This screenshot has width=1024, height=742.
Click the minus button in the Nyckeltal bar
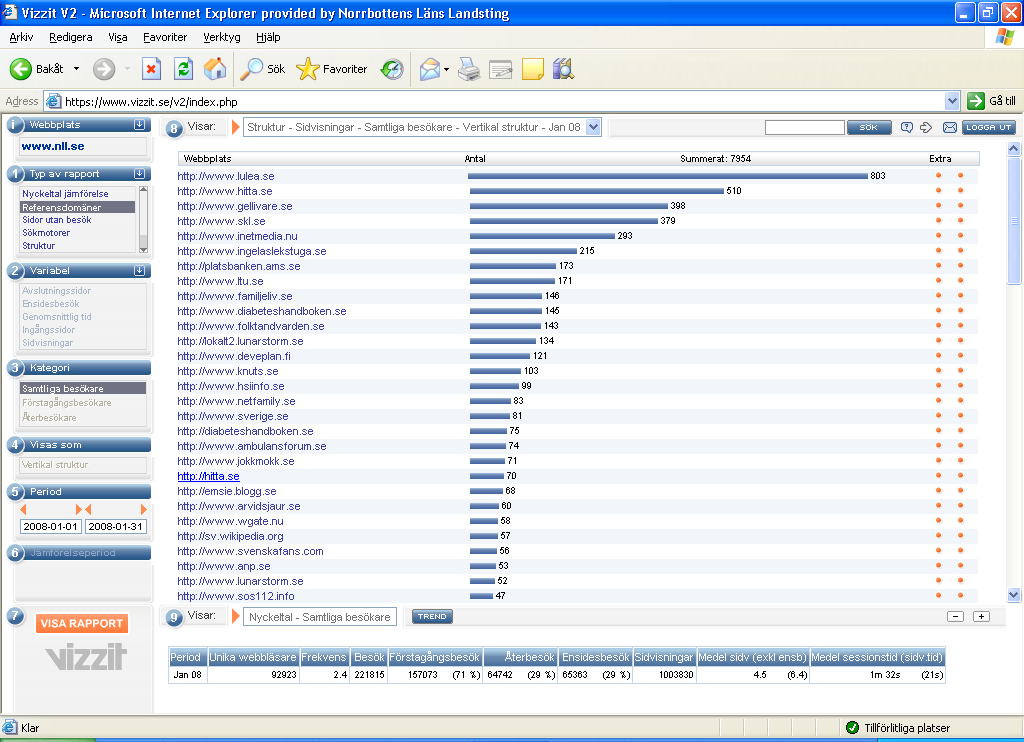point(955,617)
